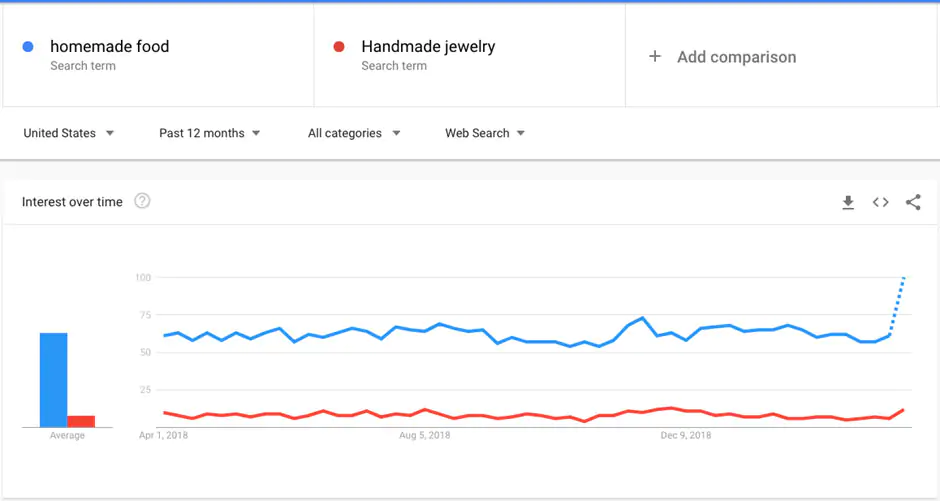Share the interest over time chart

pos(913,202)
